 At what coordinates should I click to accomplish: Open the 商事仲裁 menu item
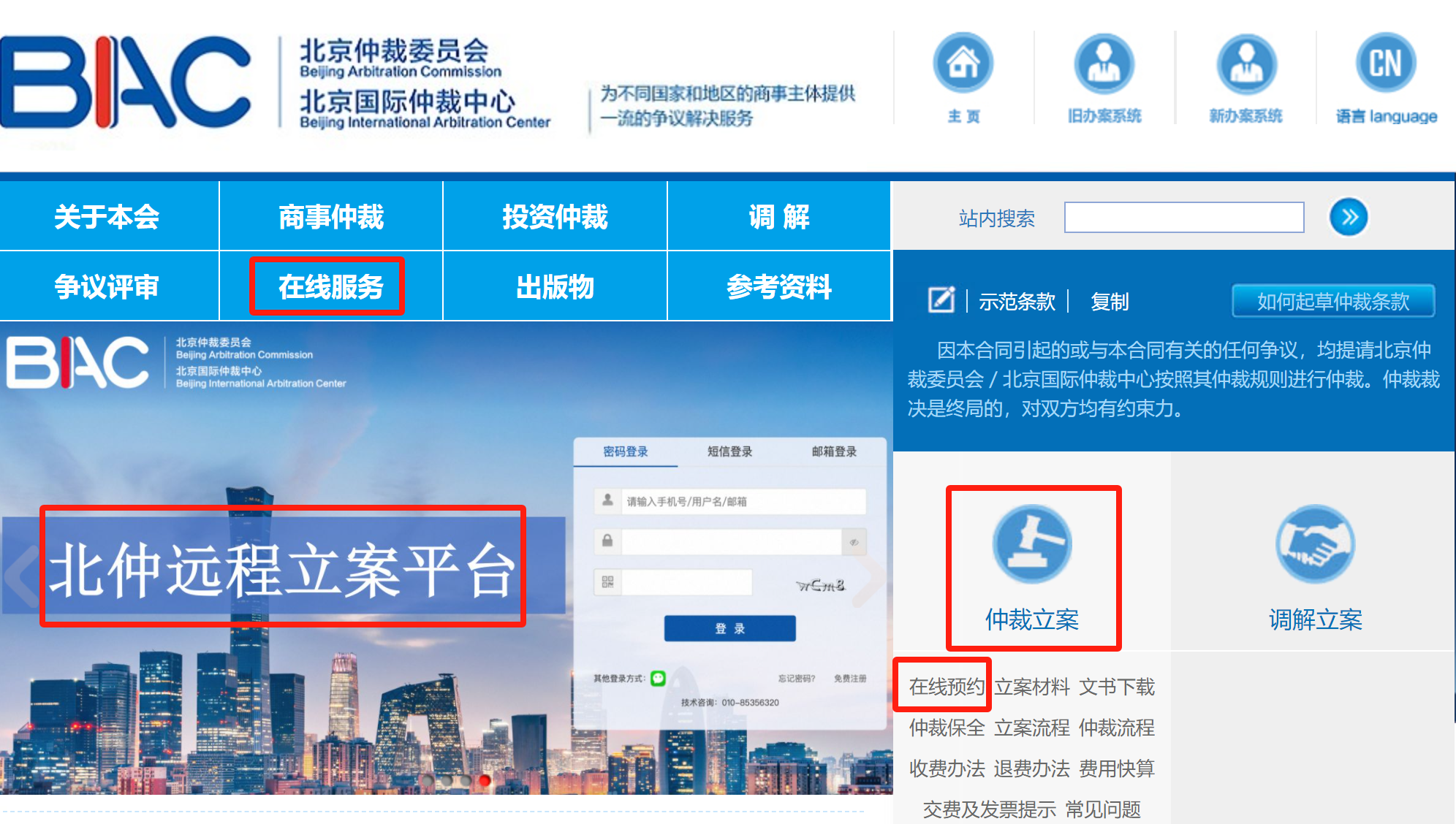(x=330, y=217)
